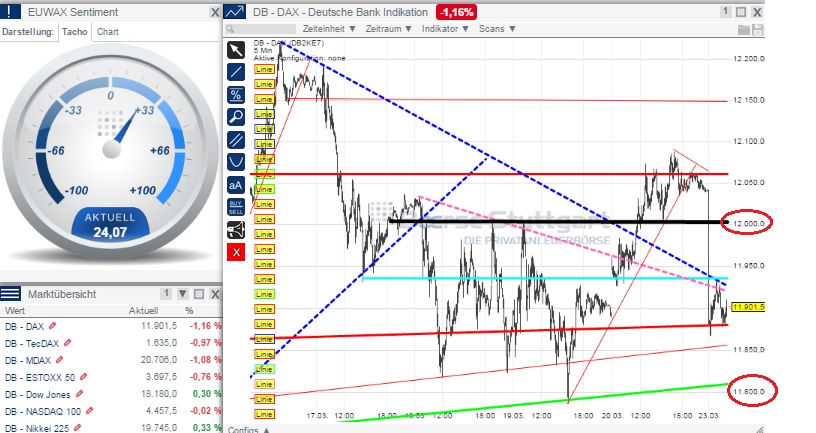
Task: Click the chart symbol search field
Action: coord(261,29)
